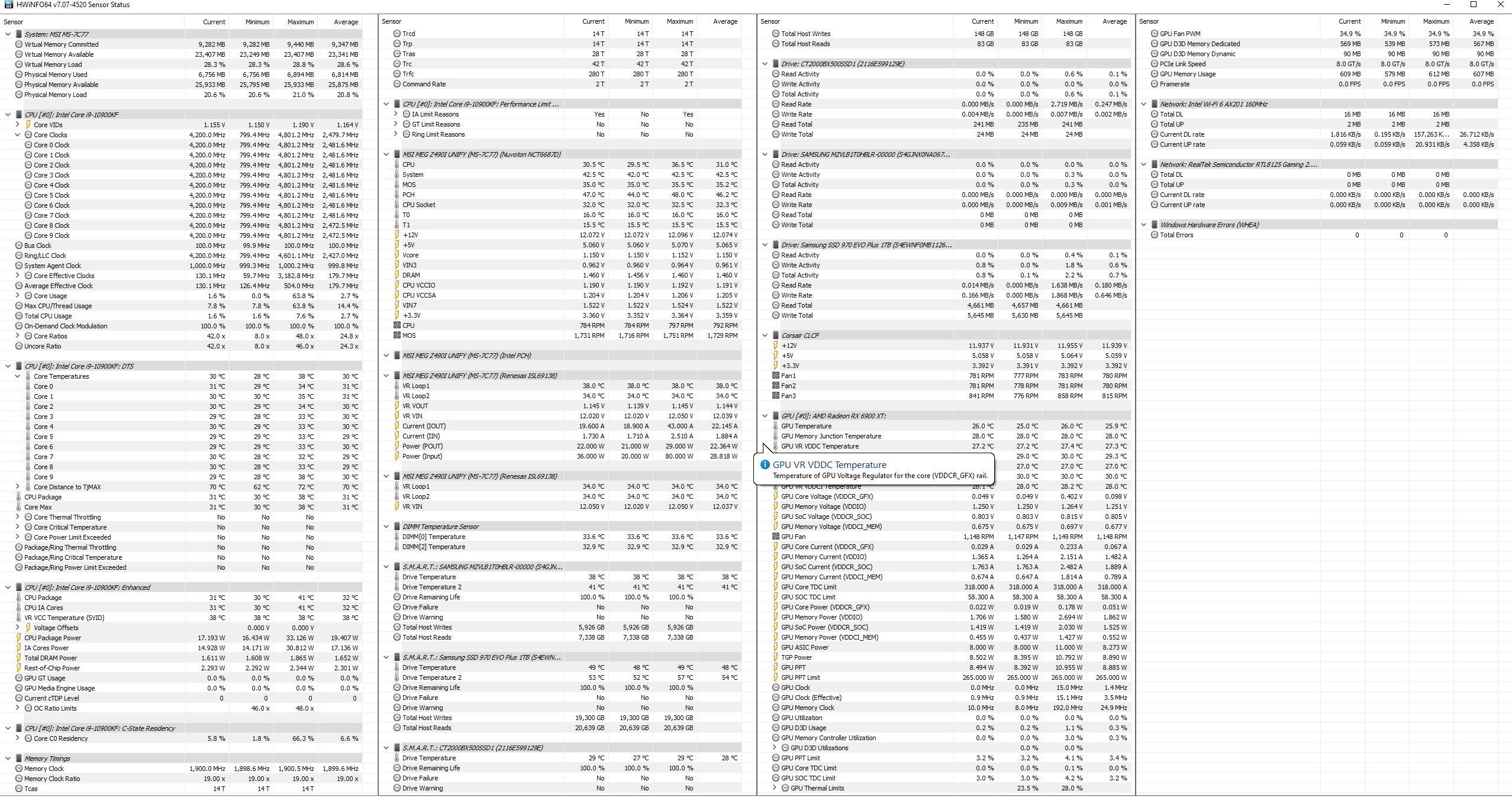Select the Ring/LLC Clock row
Image resolution: width=1512 pixels, height=797 pixels.
[x=182, y=256]
